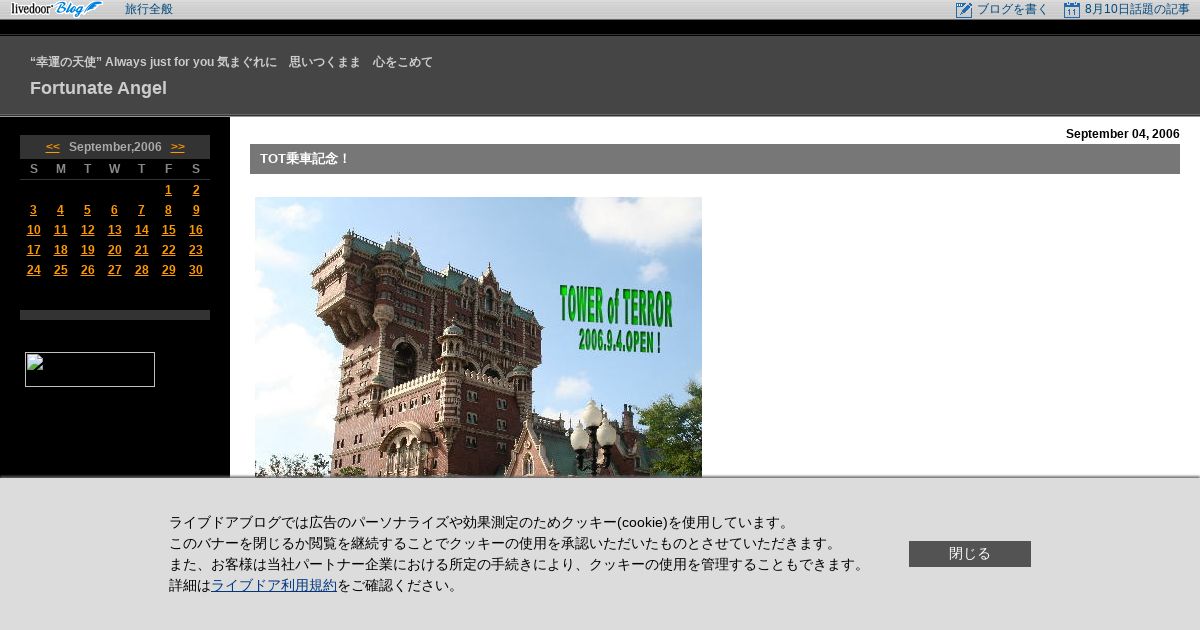Open 8月10日話題の記事 link
Viewport: 1200px width, 630px height.
1137,9
